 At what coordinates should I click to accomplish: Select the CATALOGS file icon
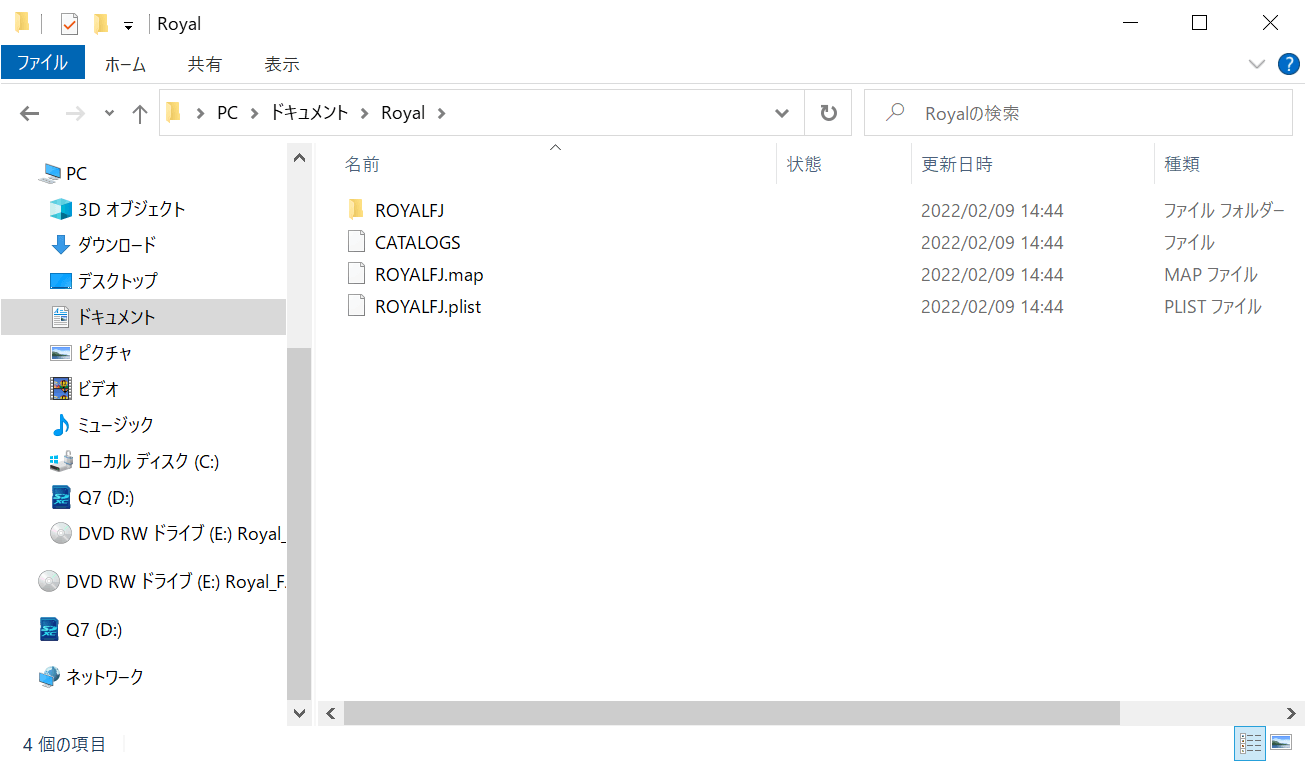[356, 242]
